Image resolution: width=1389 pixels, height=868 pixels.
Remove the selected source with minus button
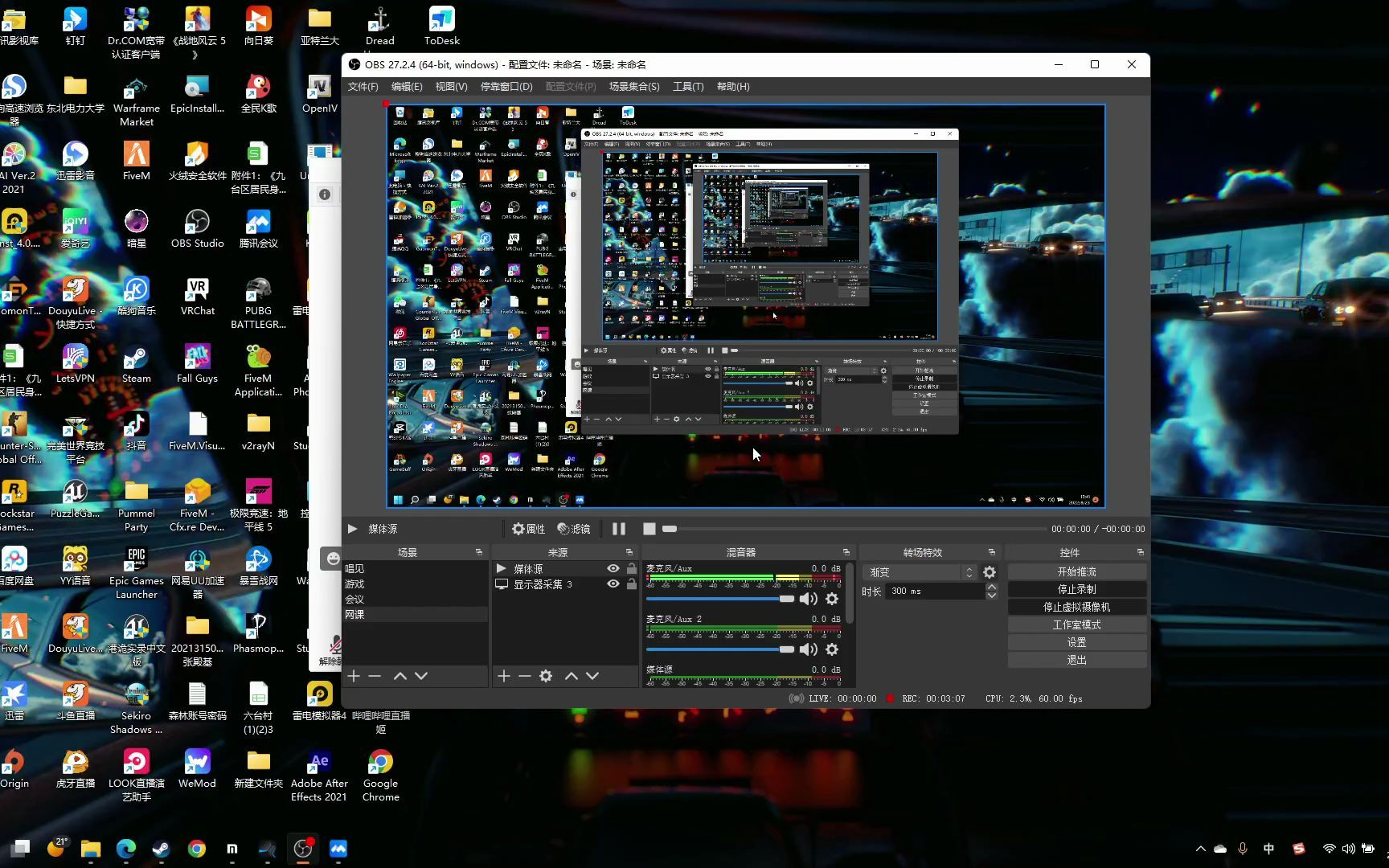[525, 676]
